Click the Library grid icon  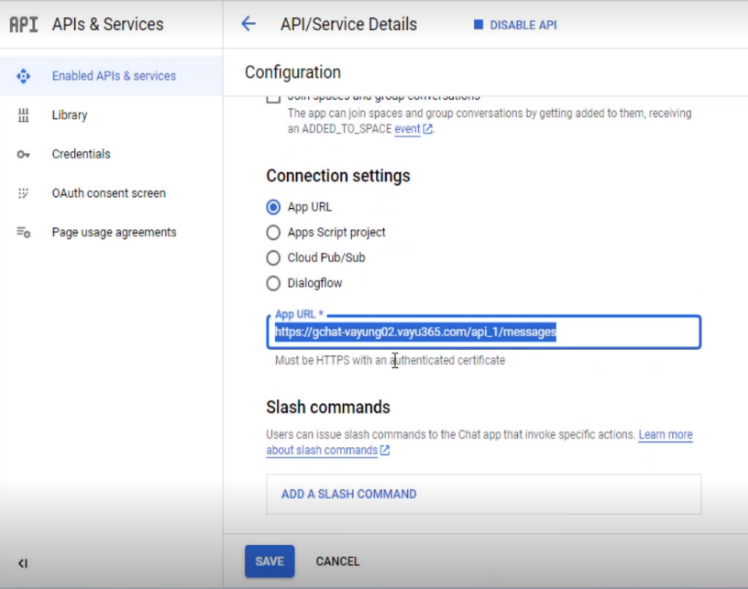pyautogui.click(x=24, y=115)
